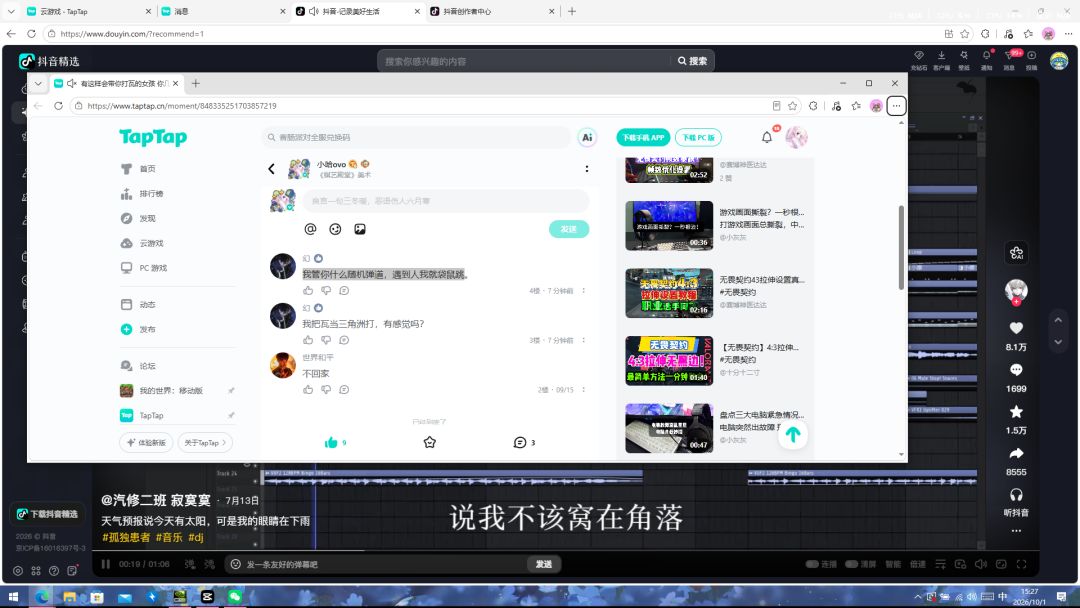The width and height of the screenshot is (1080, 608).
Task: Enter fullscreen in the Douyin player
Action: pos(1021,564)
